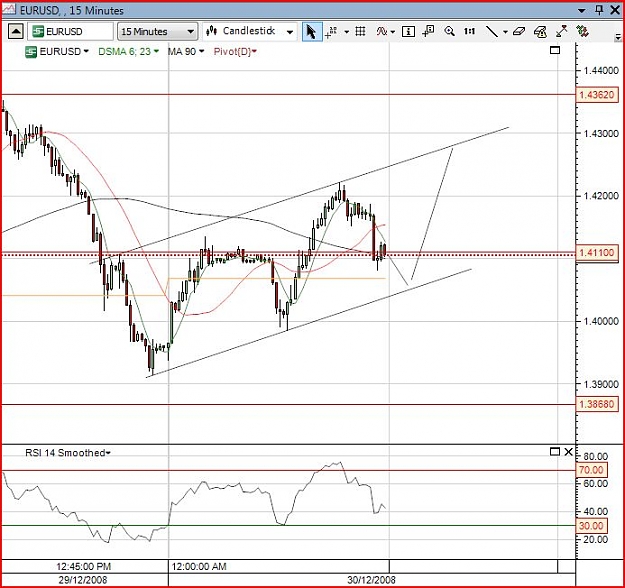
Task: Select the pointer cursor tool
Action: [311, 31]
